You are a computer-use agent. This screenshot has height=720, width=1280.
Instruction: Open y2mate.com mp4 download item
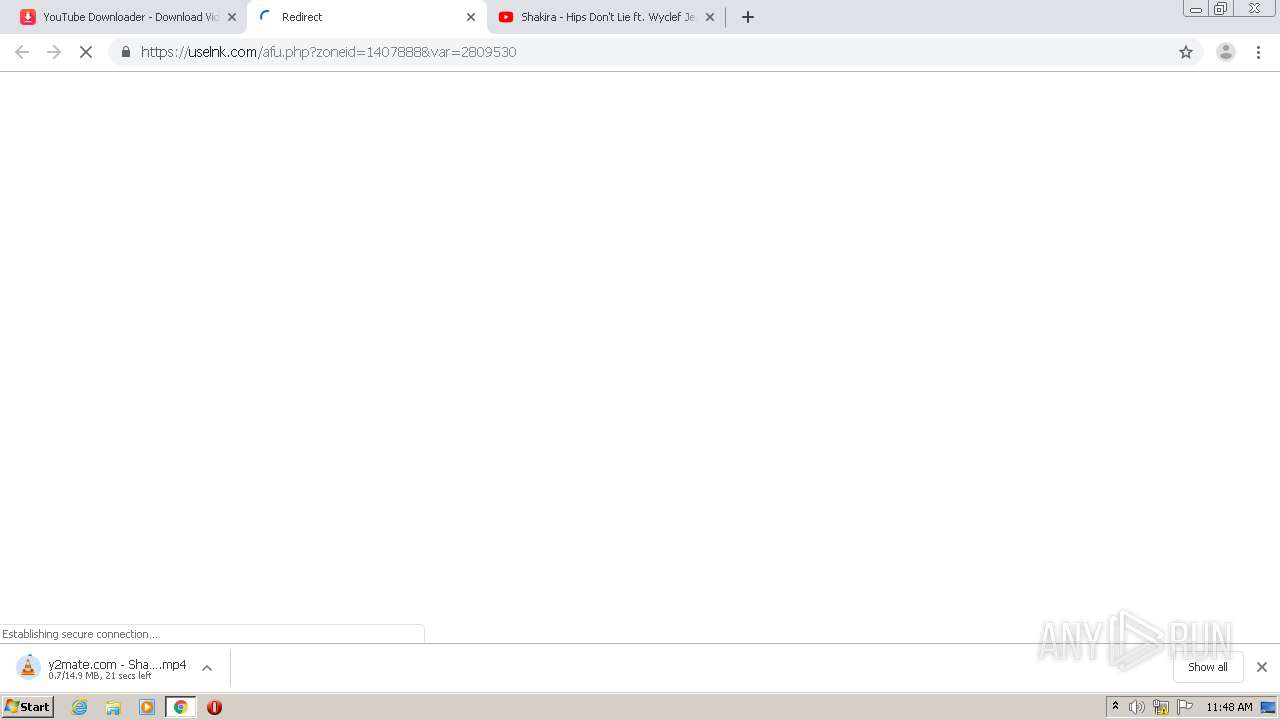point(117,668)
